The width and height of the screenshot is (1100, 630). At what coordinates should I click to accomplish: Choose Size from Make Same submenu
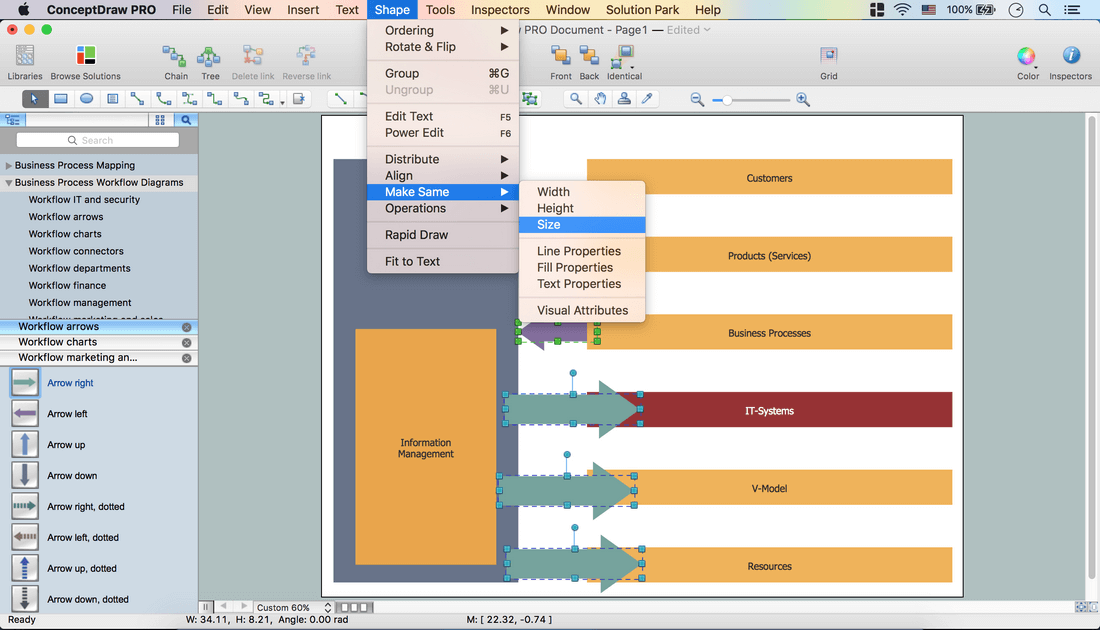[x=582, y=224]
